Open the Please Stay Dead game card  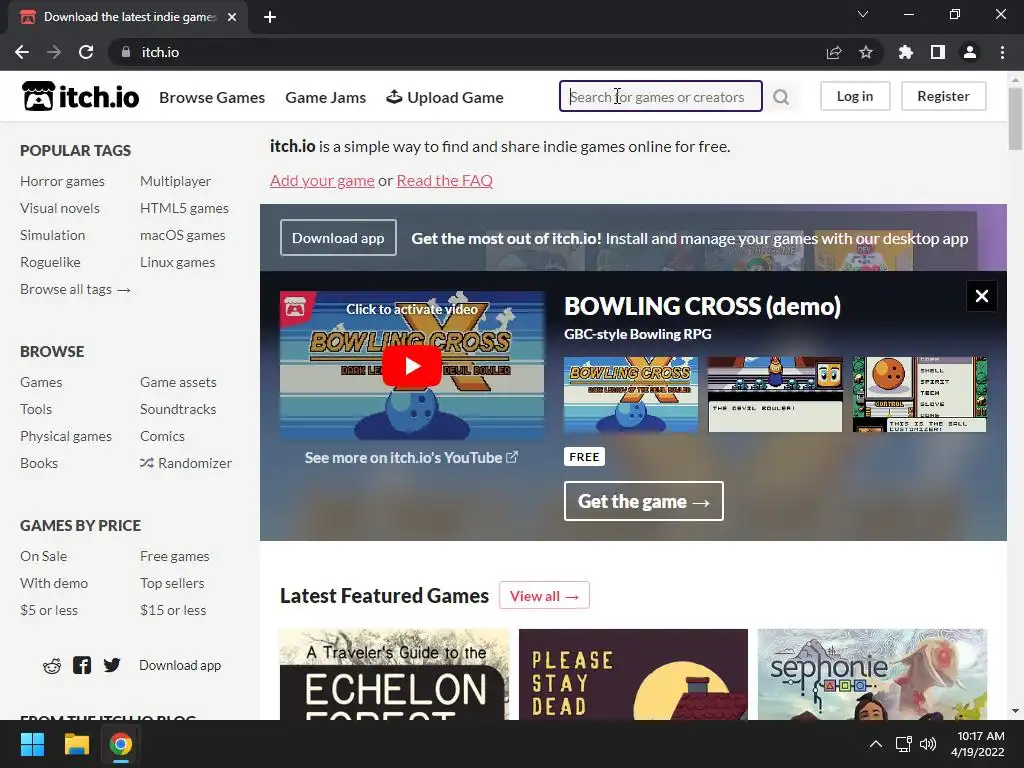point(633,675)
